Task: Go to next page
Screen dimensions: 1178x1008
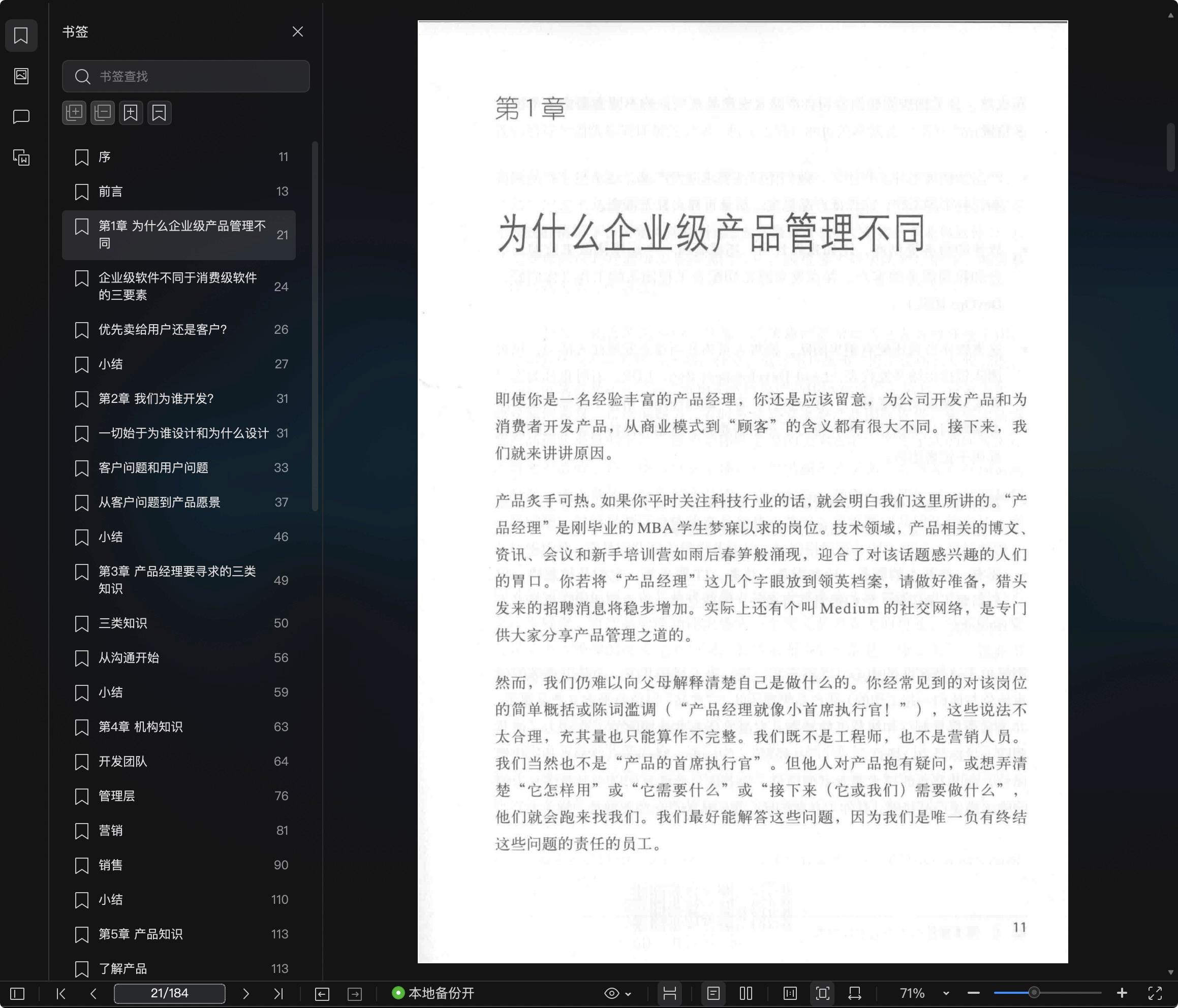Action: click(245, 993)
